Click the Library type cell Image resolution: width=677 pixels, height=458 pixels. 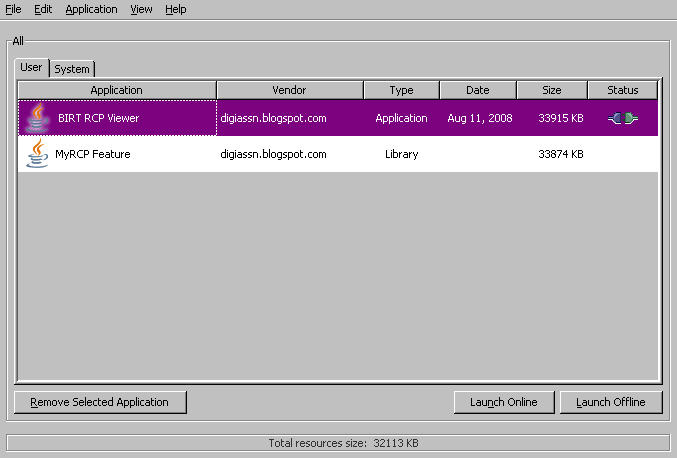[x=402, y=154]
